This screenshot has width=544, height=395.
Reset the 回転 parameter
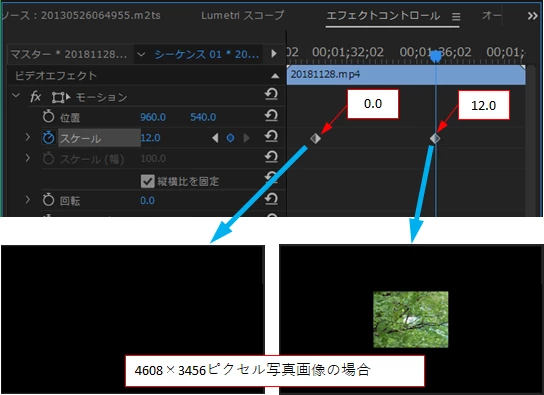coord(271,199)
